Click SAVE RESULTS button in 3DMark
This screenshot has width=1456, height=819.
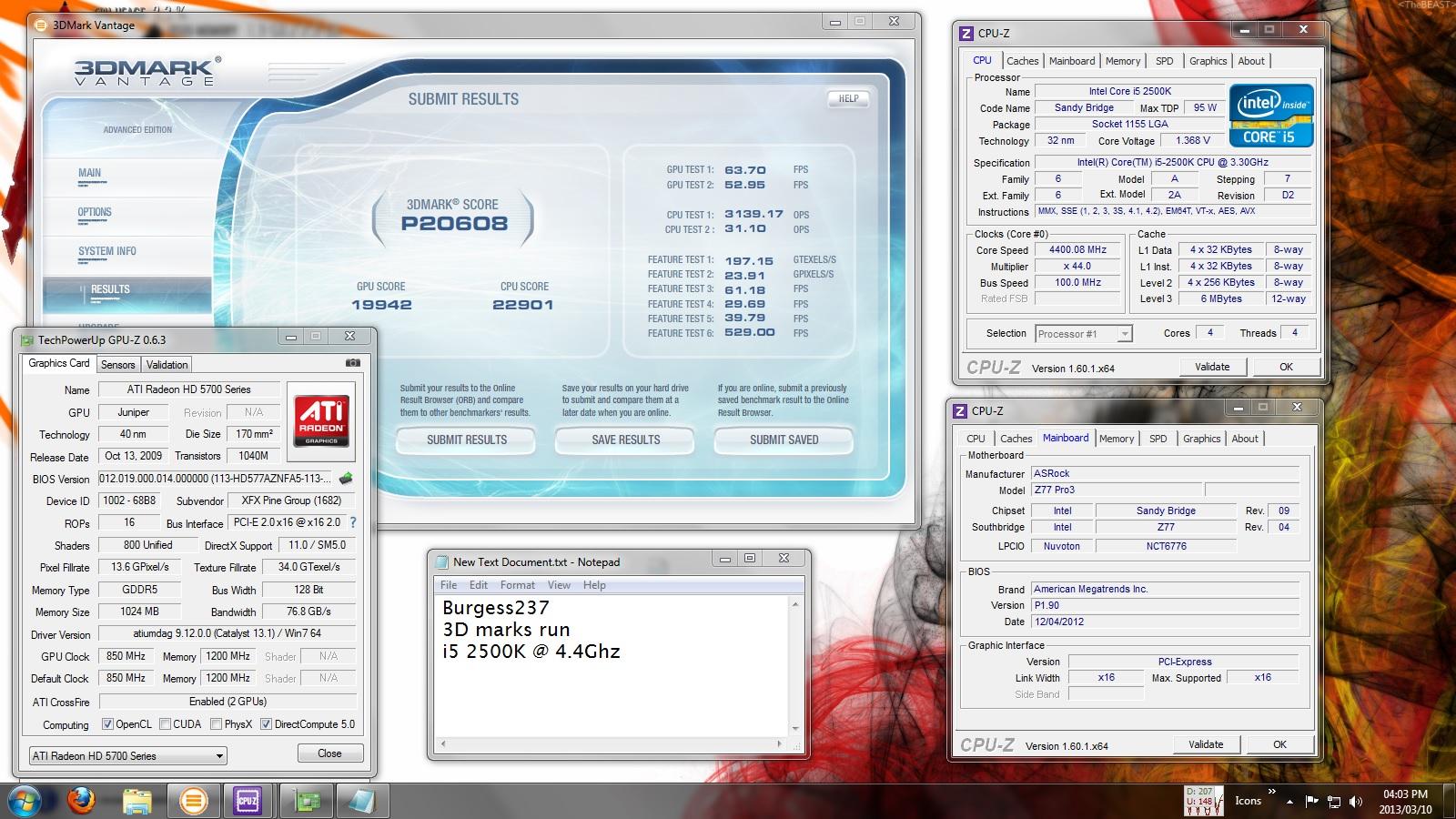(x=626, y=440)
